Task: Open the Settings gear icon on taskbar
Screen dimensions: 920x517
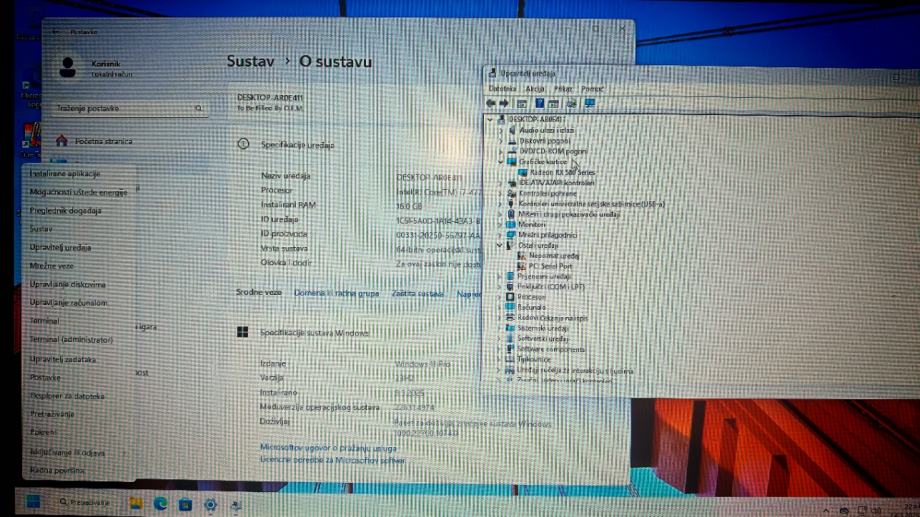Action: (210, 505)
